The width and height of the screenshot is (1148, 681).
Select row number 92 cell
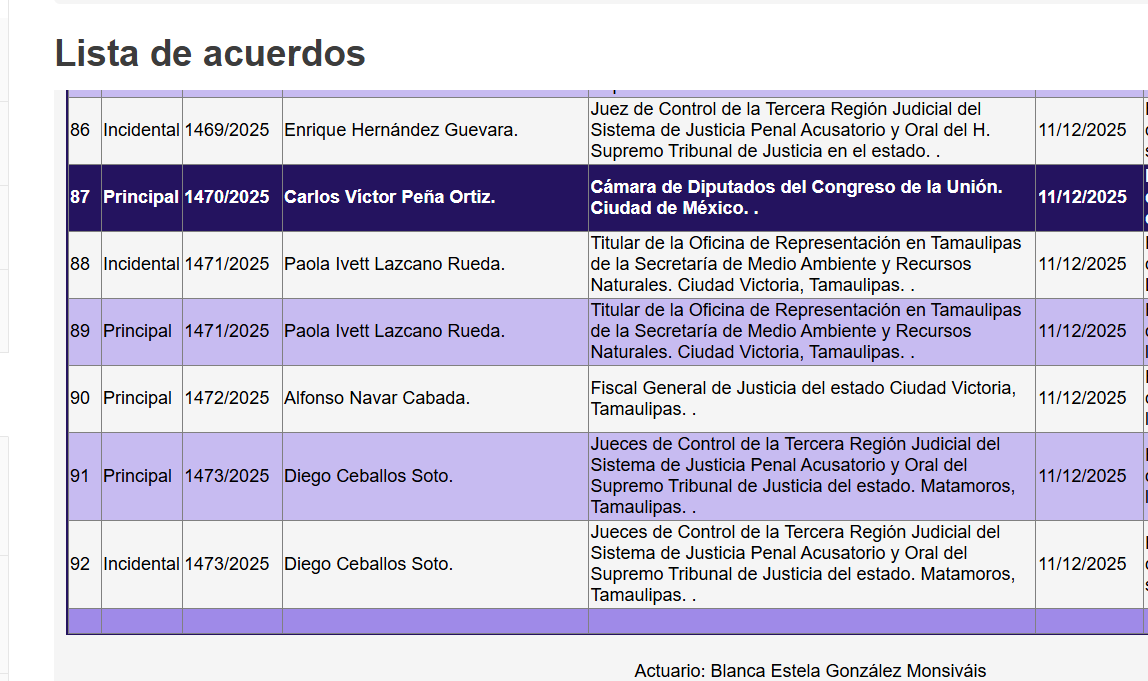point(80,564)
